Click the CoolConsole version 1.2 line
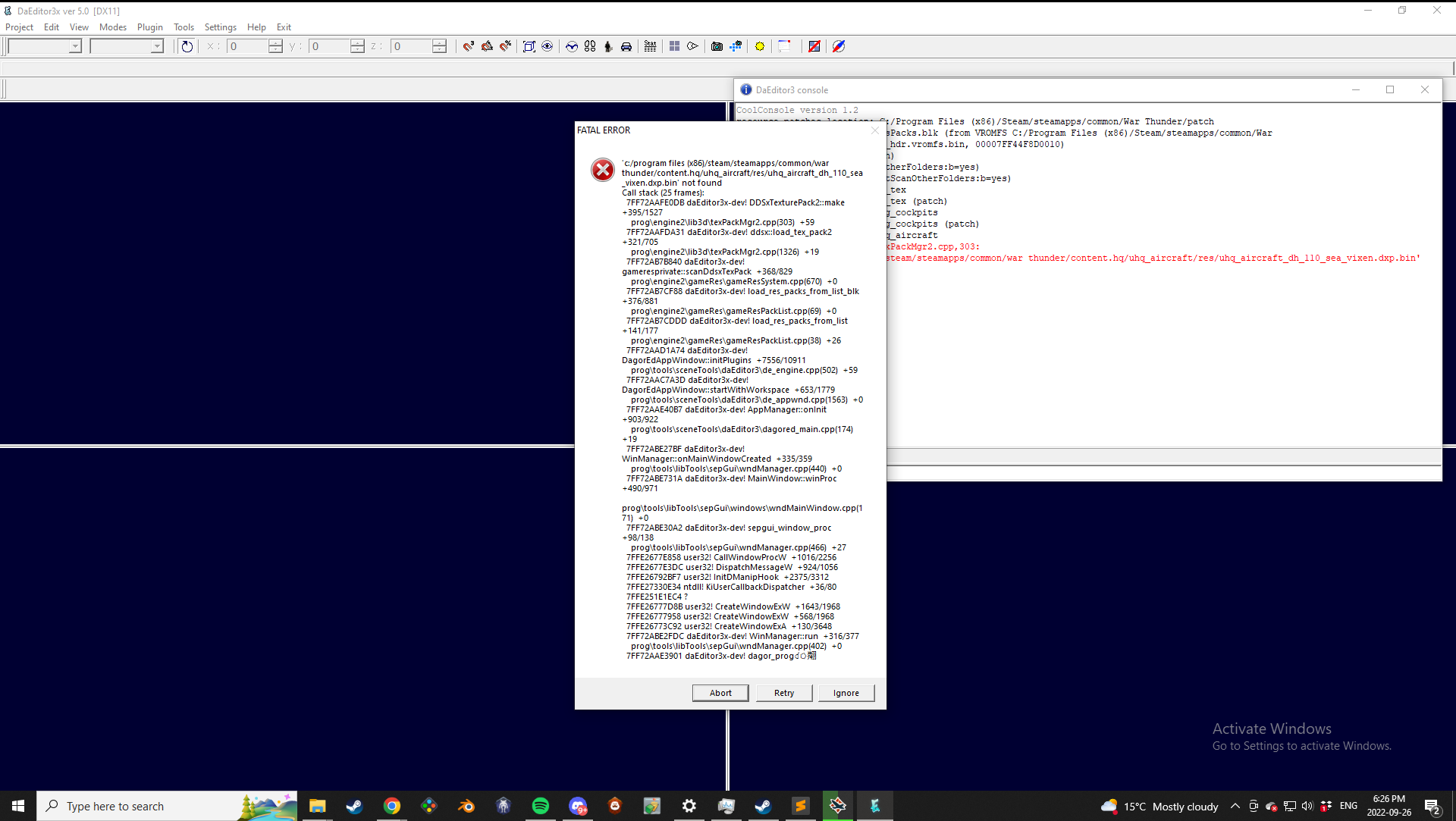 (797, 110)
